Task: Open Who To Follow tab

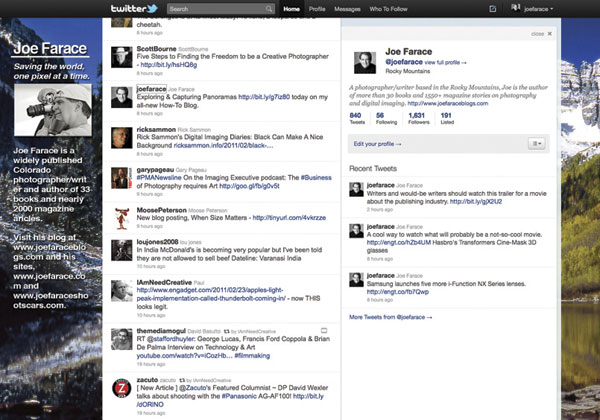Action: [x=388, y=9]
